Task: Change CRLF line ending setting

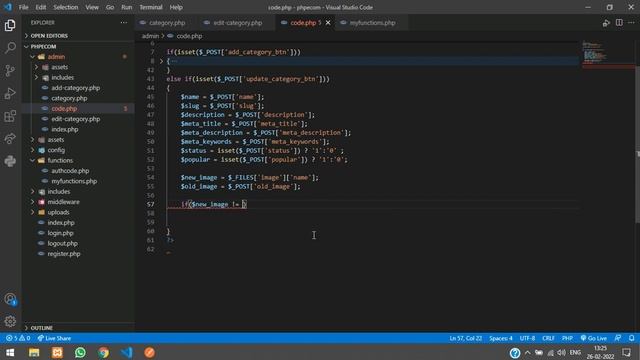Action: pos(548,338)
